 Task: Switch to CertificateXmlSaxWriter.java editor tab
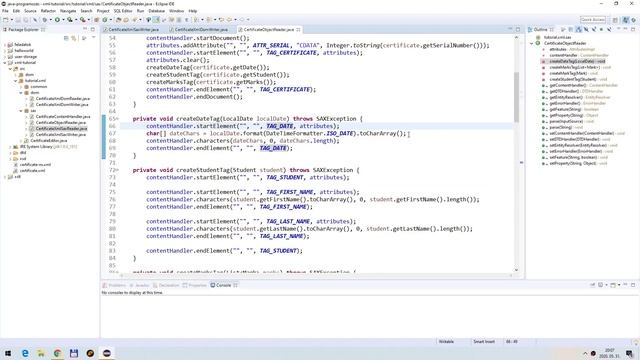coord(133,30)
